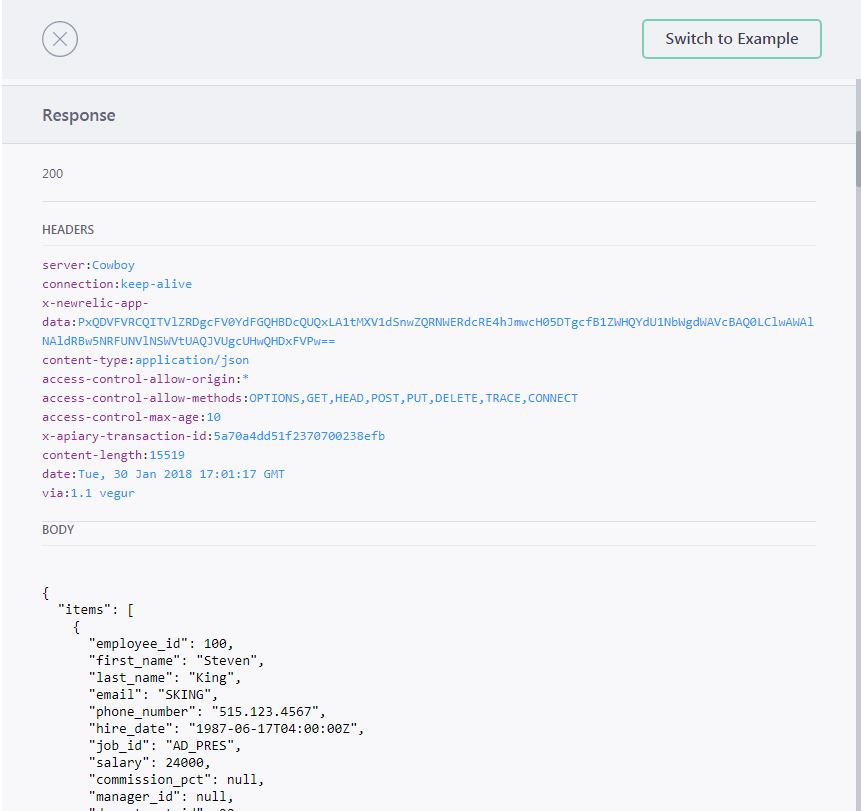The height and width of the screenshot is (811, 861).
Task: Close the response panel with the X icon
Action: pos(60,39)
